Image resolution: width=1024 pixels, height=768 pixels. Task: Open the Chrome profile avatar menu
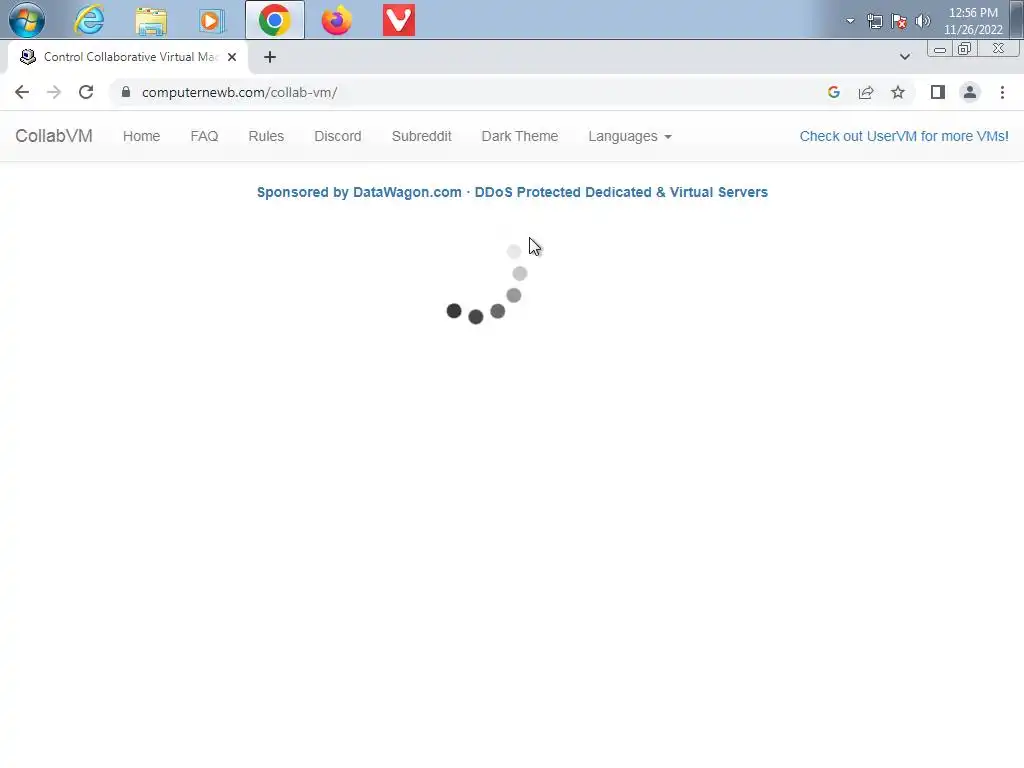coord(970,92)
